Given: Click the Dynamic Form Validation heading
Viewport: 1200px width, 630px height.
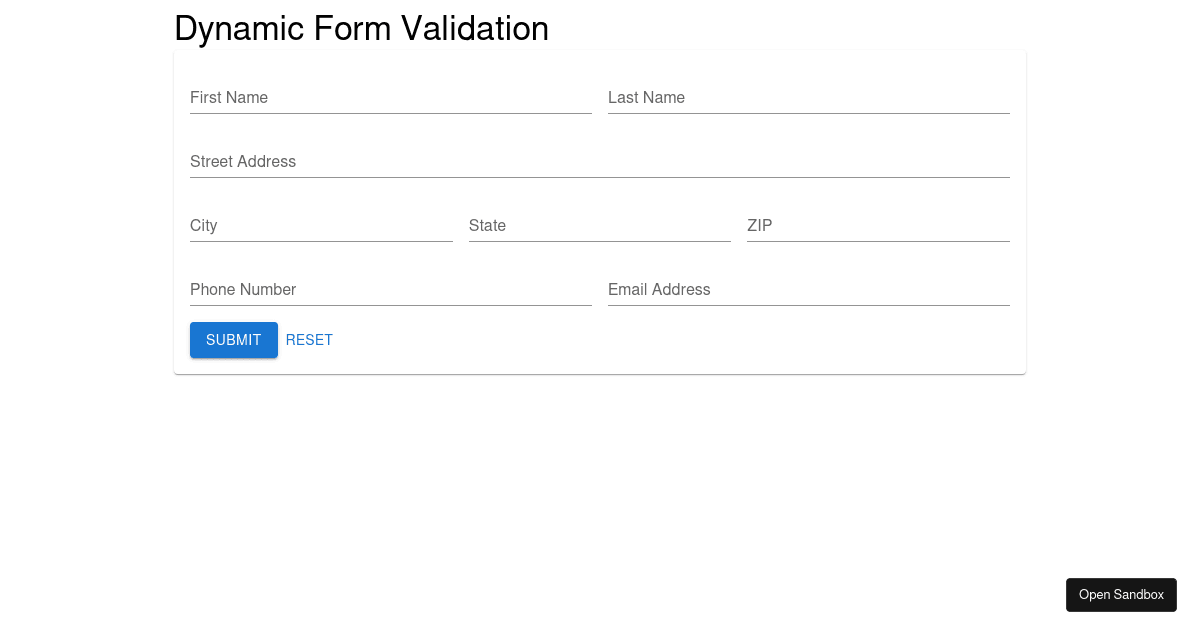Looking at the screenshot, I should [361, 28].
